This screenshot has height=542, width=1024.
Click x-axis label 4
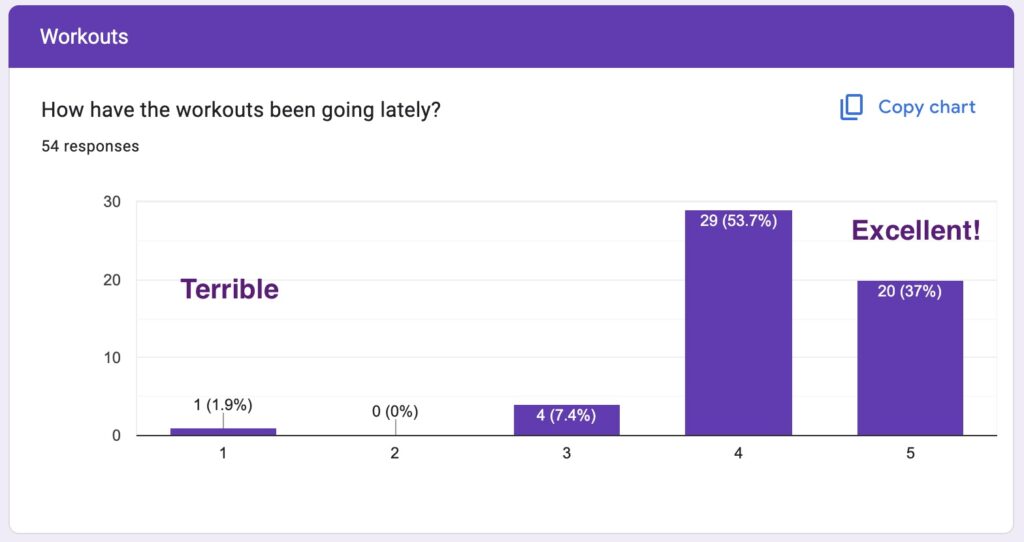point(738,453)
